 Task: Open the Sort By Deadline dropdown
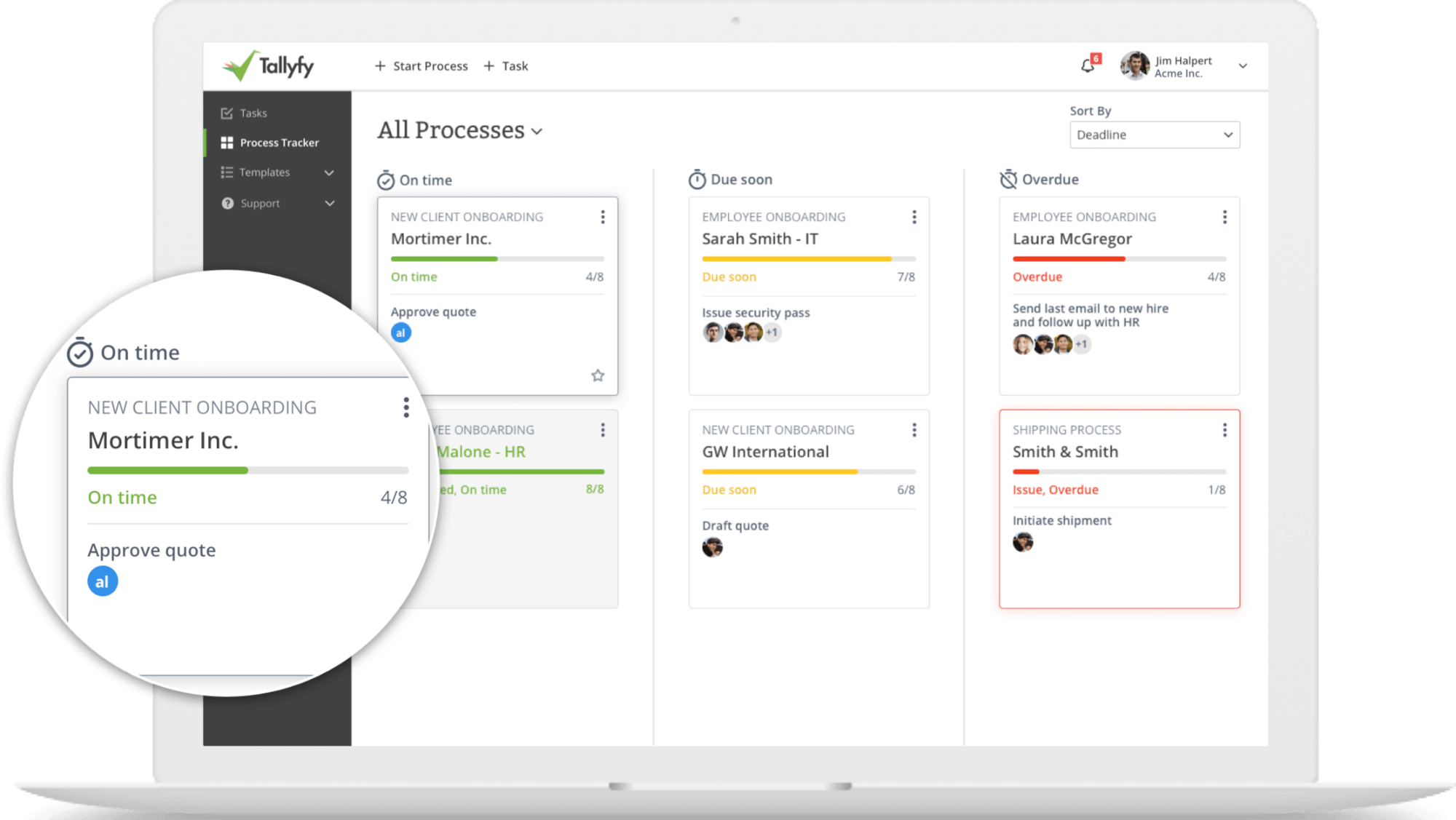coord(1154,135)
